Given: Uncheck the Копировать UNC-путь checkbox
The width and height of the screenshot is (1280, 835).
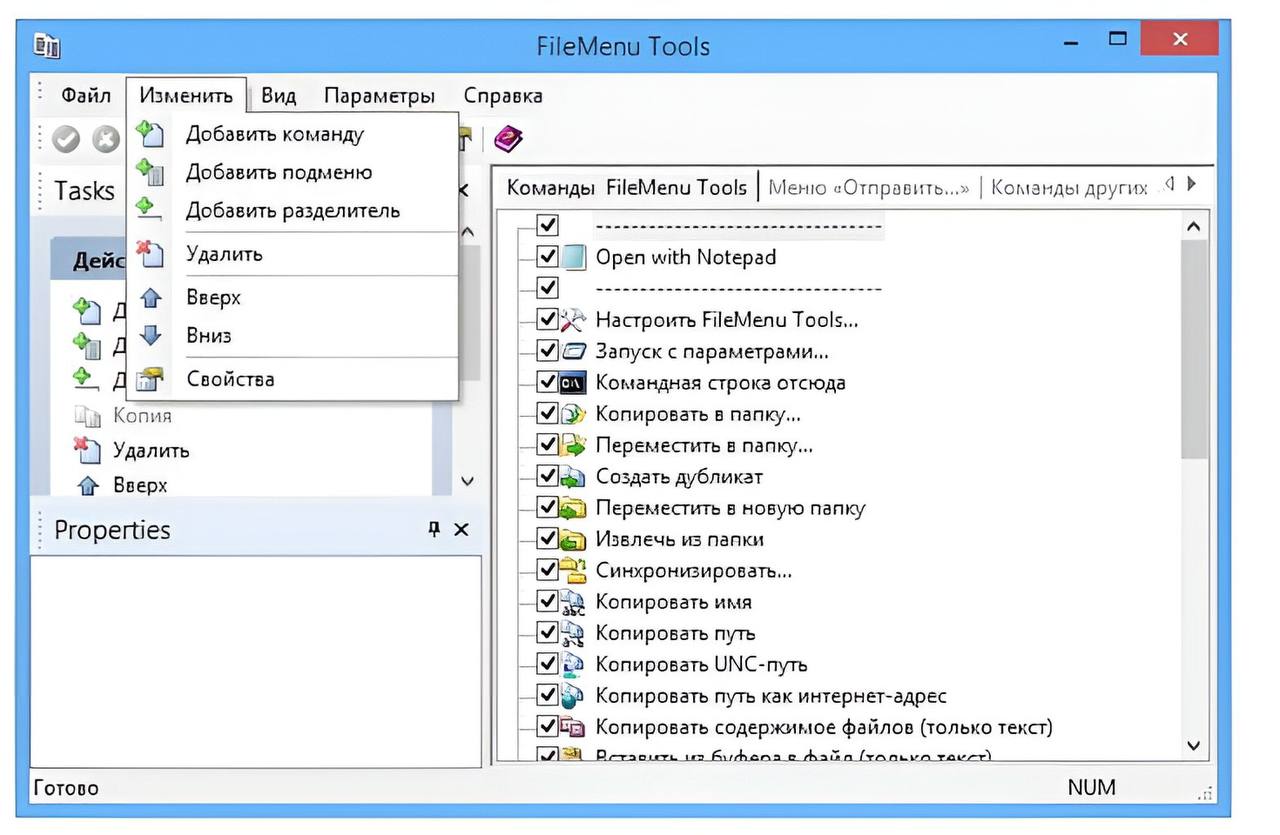Looking at the screenshot, I should point(547,664).
